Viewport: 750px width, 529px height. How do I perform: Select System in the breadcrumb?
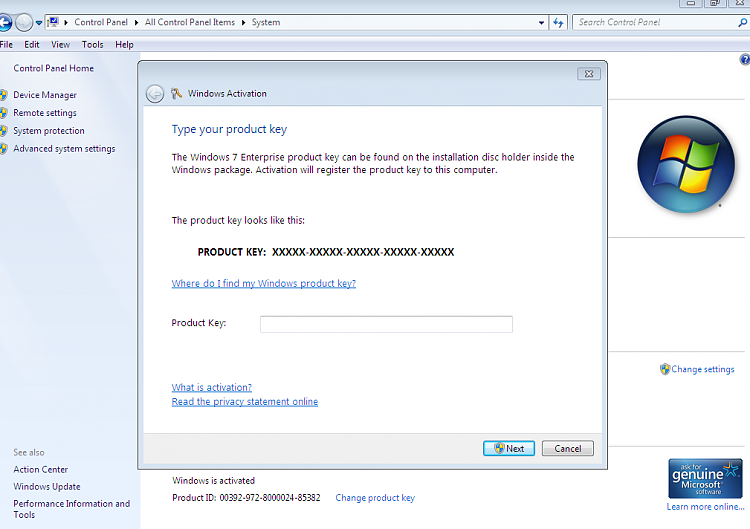[266, 22]
